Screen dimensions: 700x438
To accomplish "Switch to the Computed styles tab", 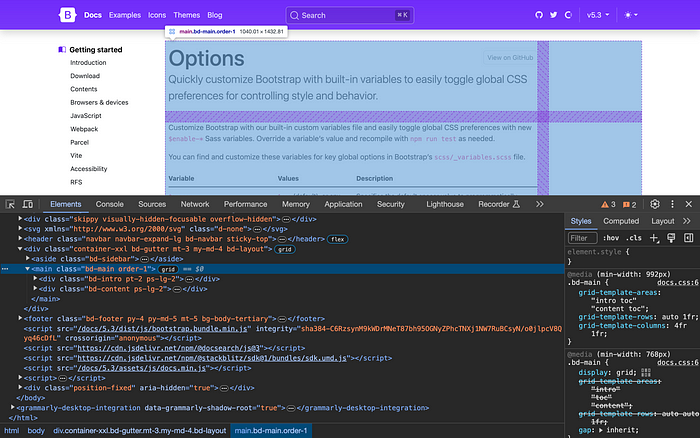I will tap(621, 221).
